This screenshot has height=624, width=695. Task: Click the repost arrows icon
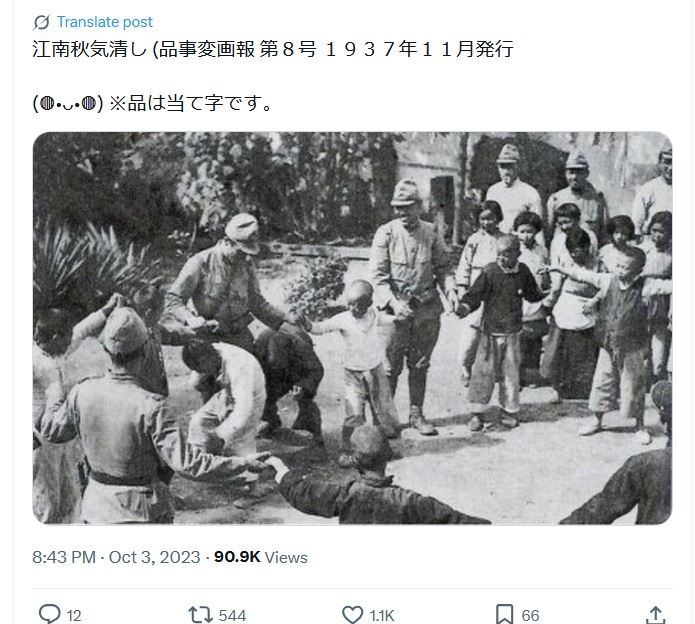pyautogui.click(x=200, y=615)
